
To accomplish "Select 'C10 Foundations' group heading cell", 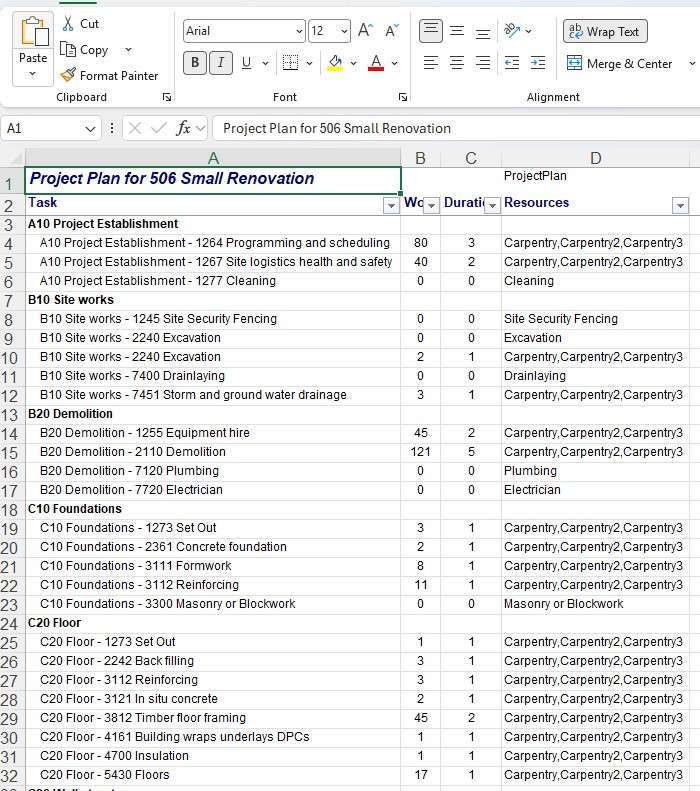I will pos(213,509).
